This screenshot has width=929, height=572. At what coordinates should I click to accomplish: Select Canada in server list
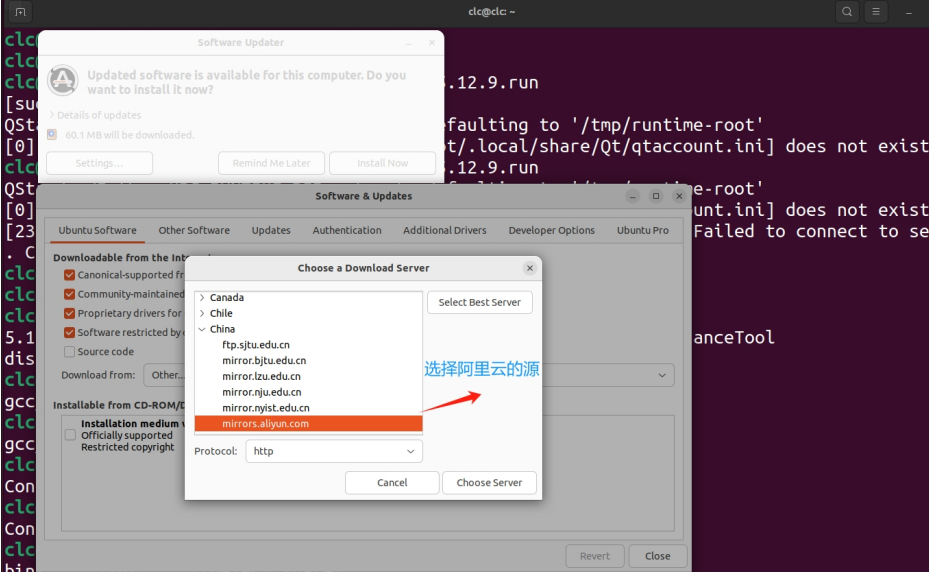(x=227, y=298)
